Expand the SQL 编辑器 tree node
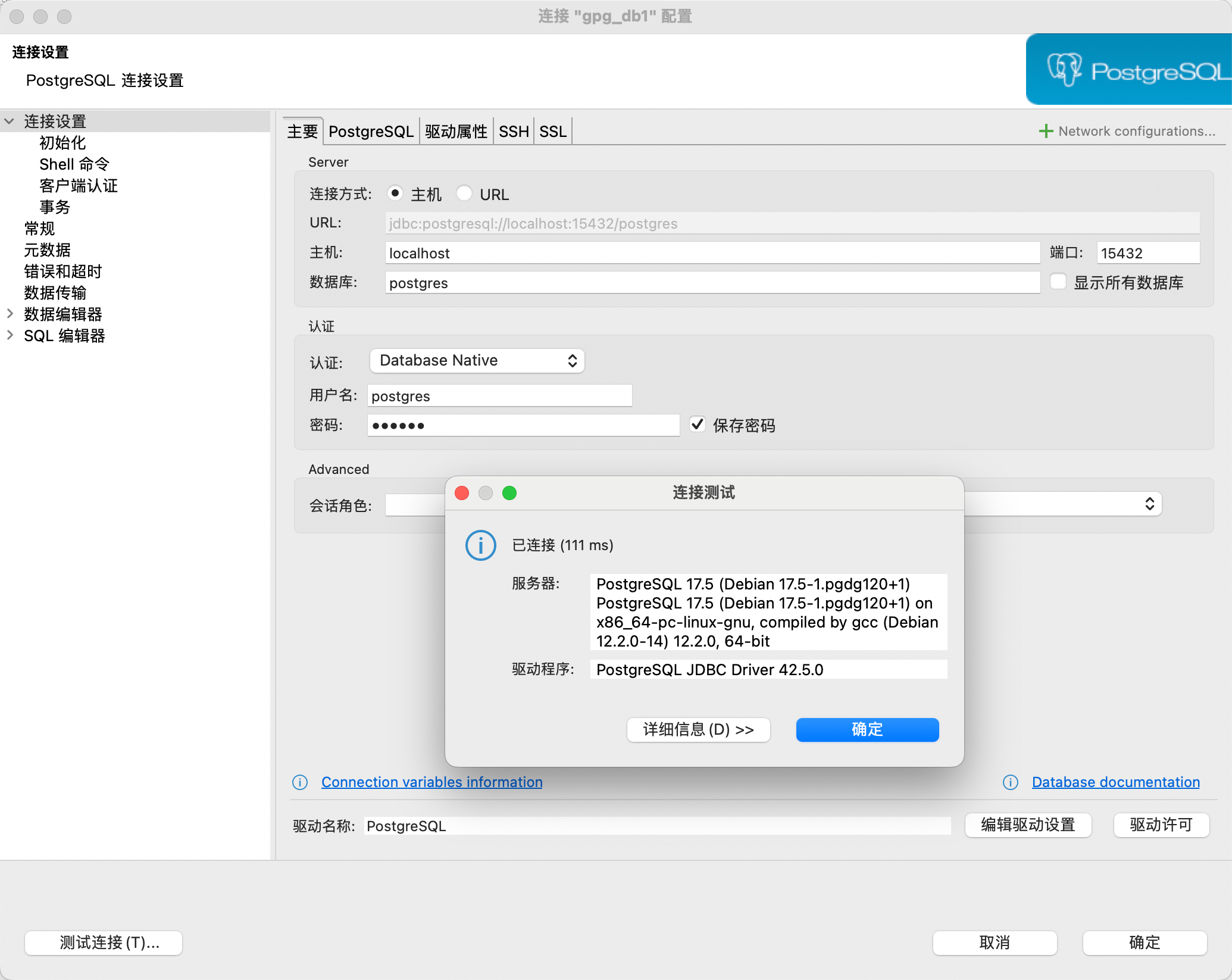Image resolution: width=1232 pixels, height=980 pixels. [x=10, y=335]
